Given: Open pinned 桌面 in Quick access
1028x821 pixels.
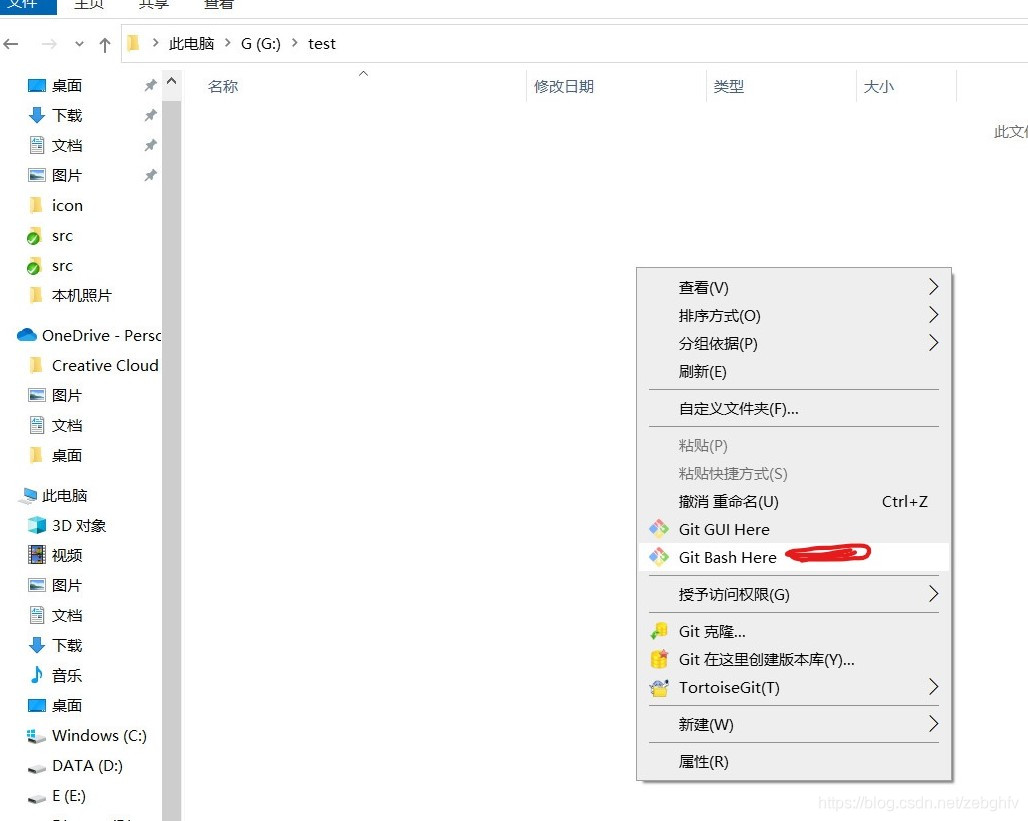Looking at the screenshot, I should [x=66, y=85].
